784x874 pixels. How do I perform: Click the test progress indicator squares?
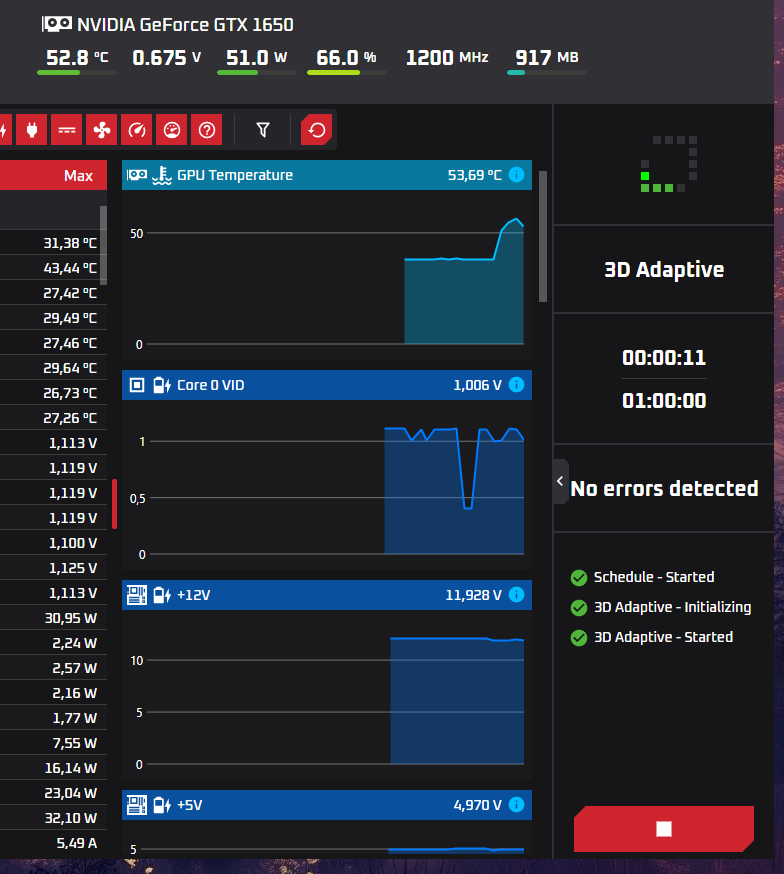pyautogui.click(x=669, y=164)
